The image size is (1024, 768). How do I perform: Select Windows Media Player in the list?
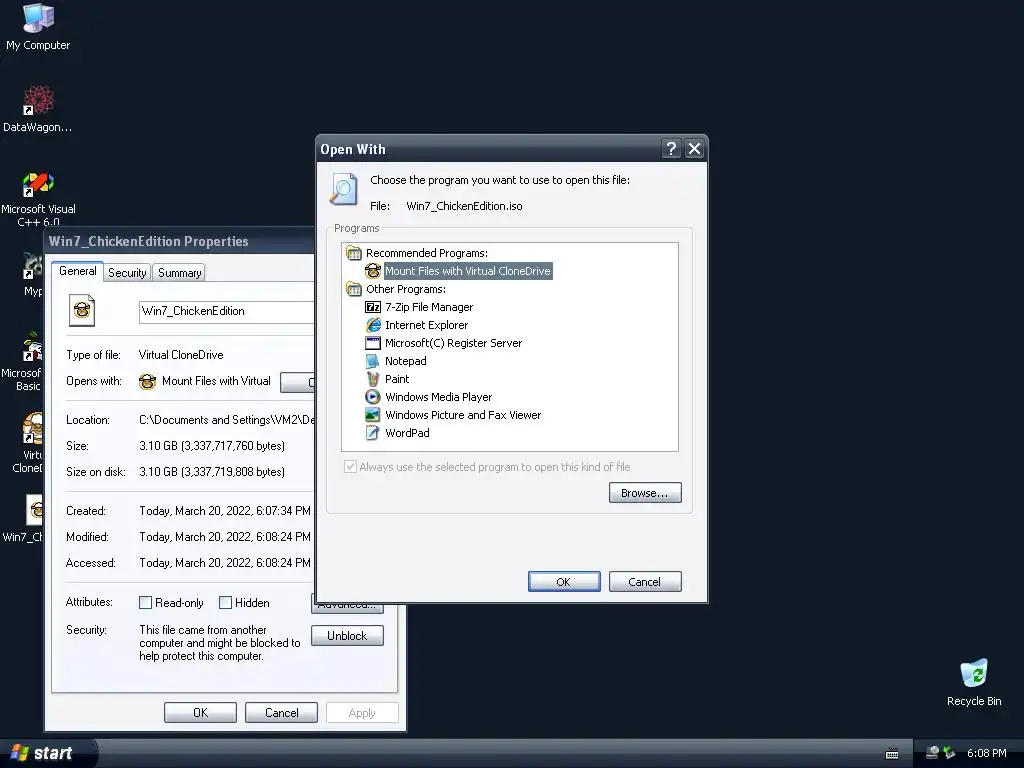(x=438, y=396)
